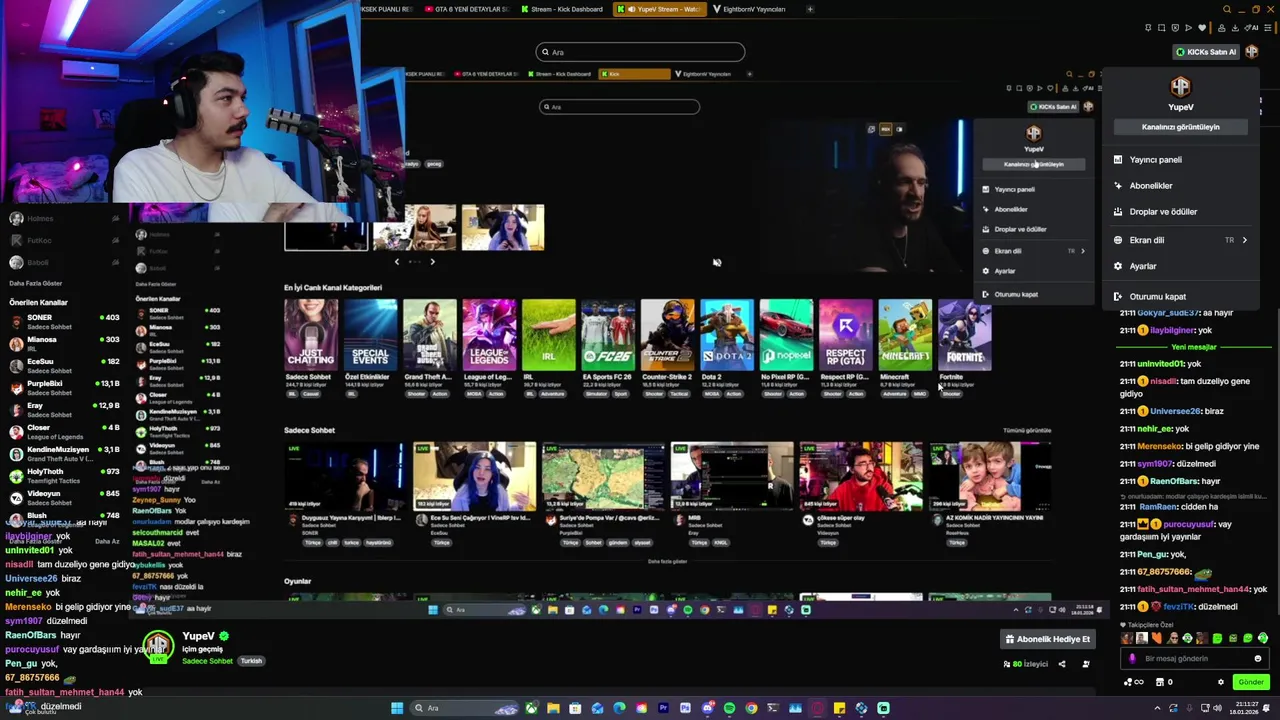Click the chat points infinity icon
1280x720 pixels.
[1134, 682]
